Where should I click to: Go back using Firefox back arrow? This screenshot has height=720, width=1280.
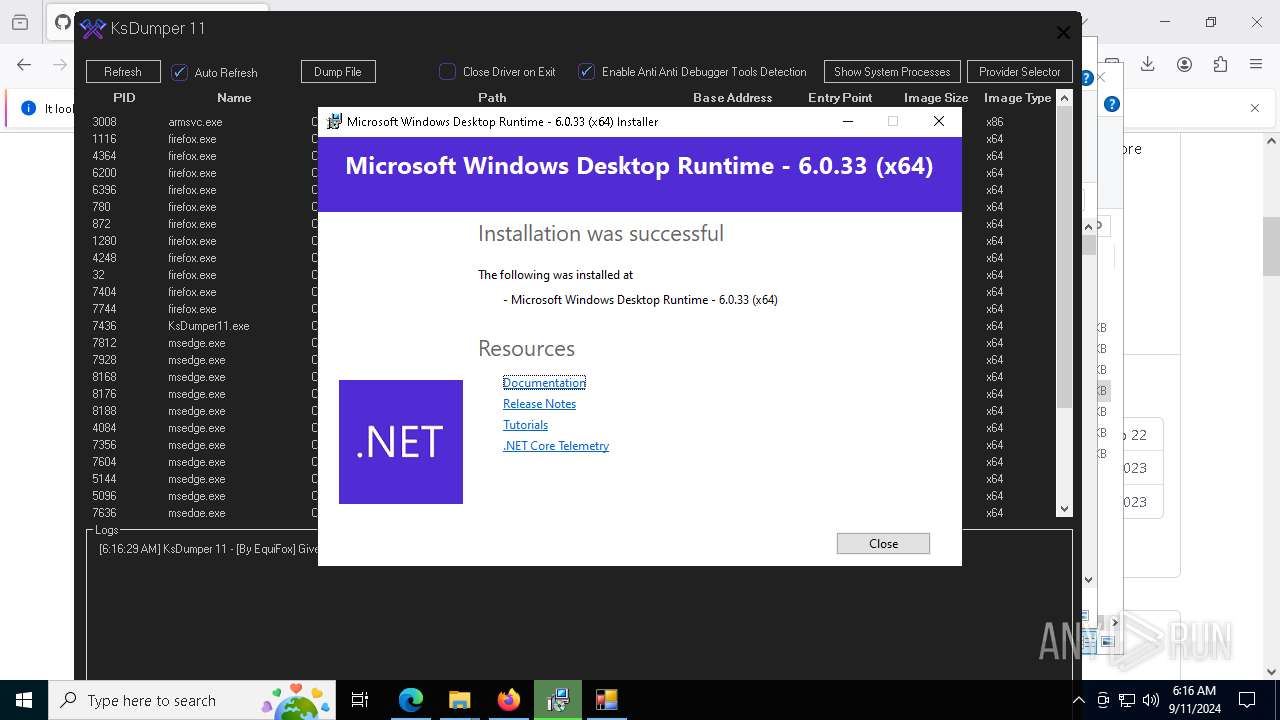pyautogui.click(x=24, y=65)
